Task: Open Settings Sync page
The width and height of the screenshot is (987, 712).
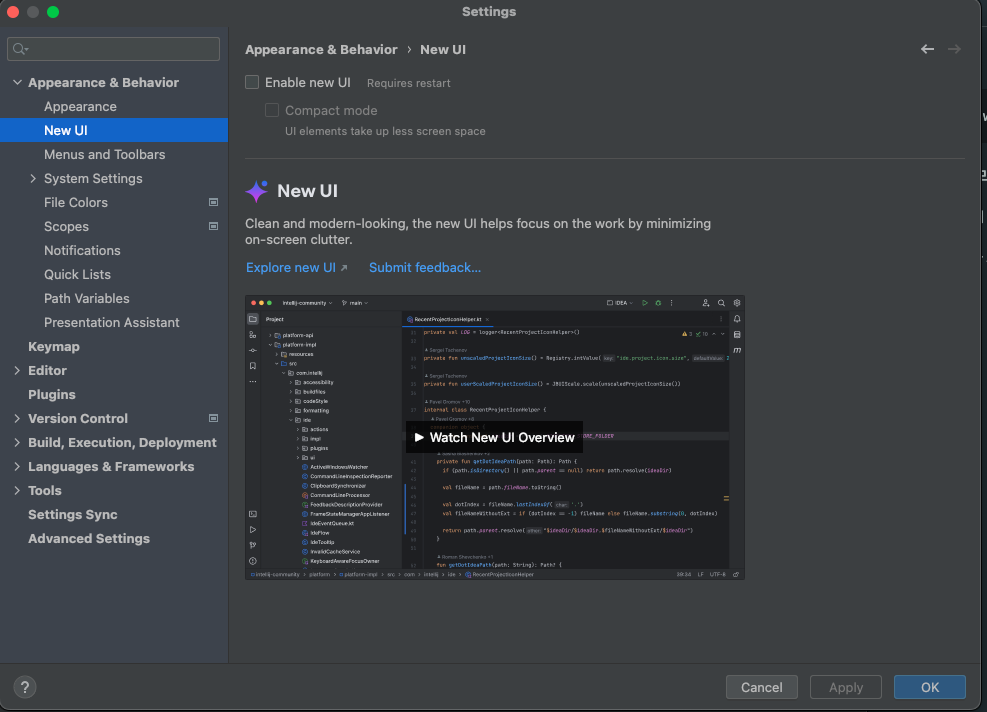Action: [72, 515]
